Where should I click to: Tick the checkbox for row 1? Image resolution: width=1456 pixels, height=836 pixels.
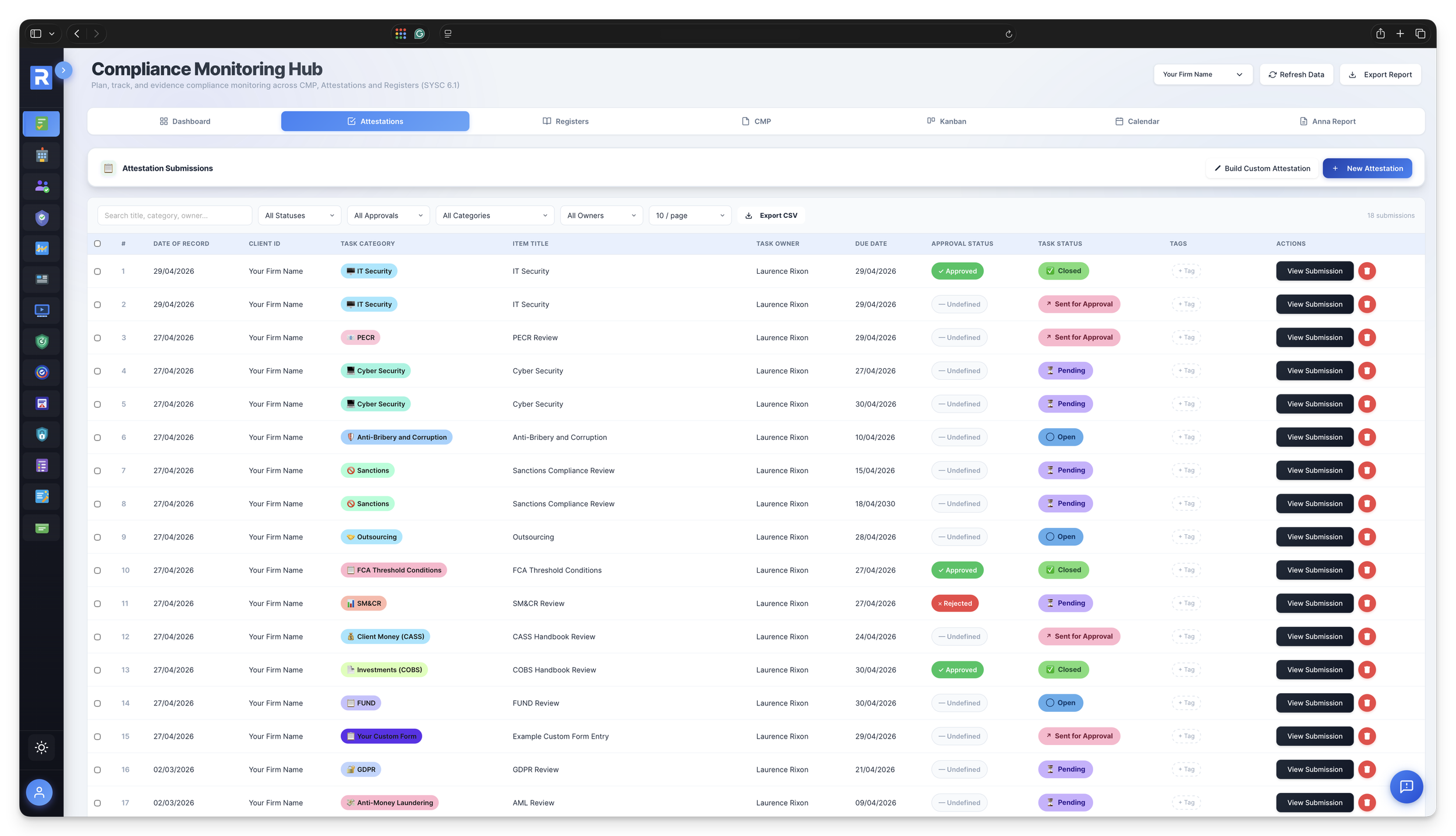pyautogui.click(x=97, y=271)
